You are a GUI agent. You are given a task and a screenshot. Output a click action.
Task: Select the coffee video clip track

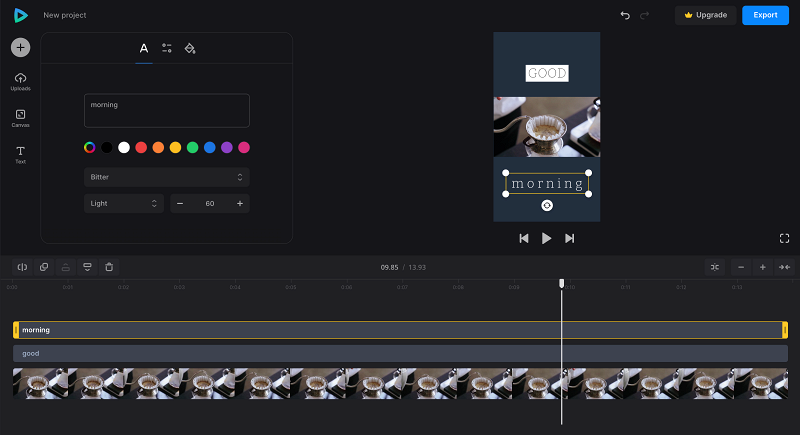[401, 383]
